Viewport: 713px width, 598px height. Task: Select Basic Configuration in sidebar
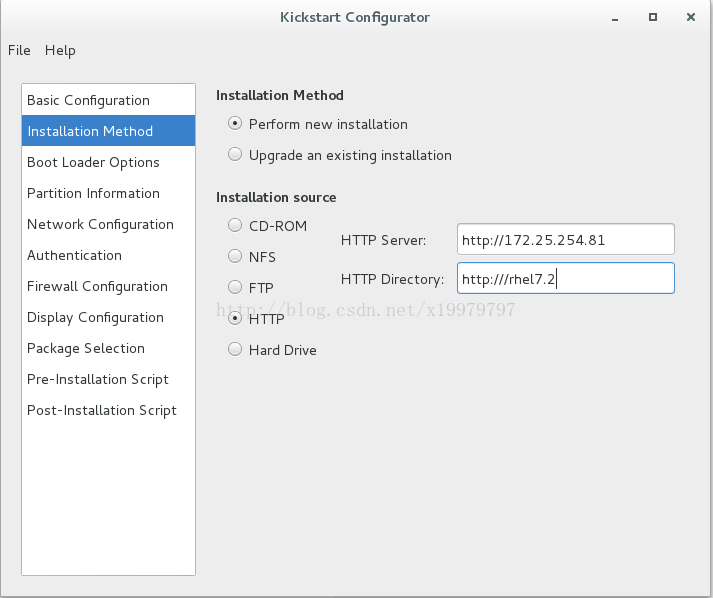108,100
